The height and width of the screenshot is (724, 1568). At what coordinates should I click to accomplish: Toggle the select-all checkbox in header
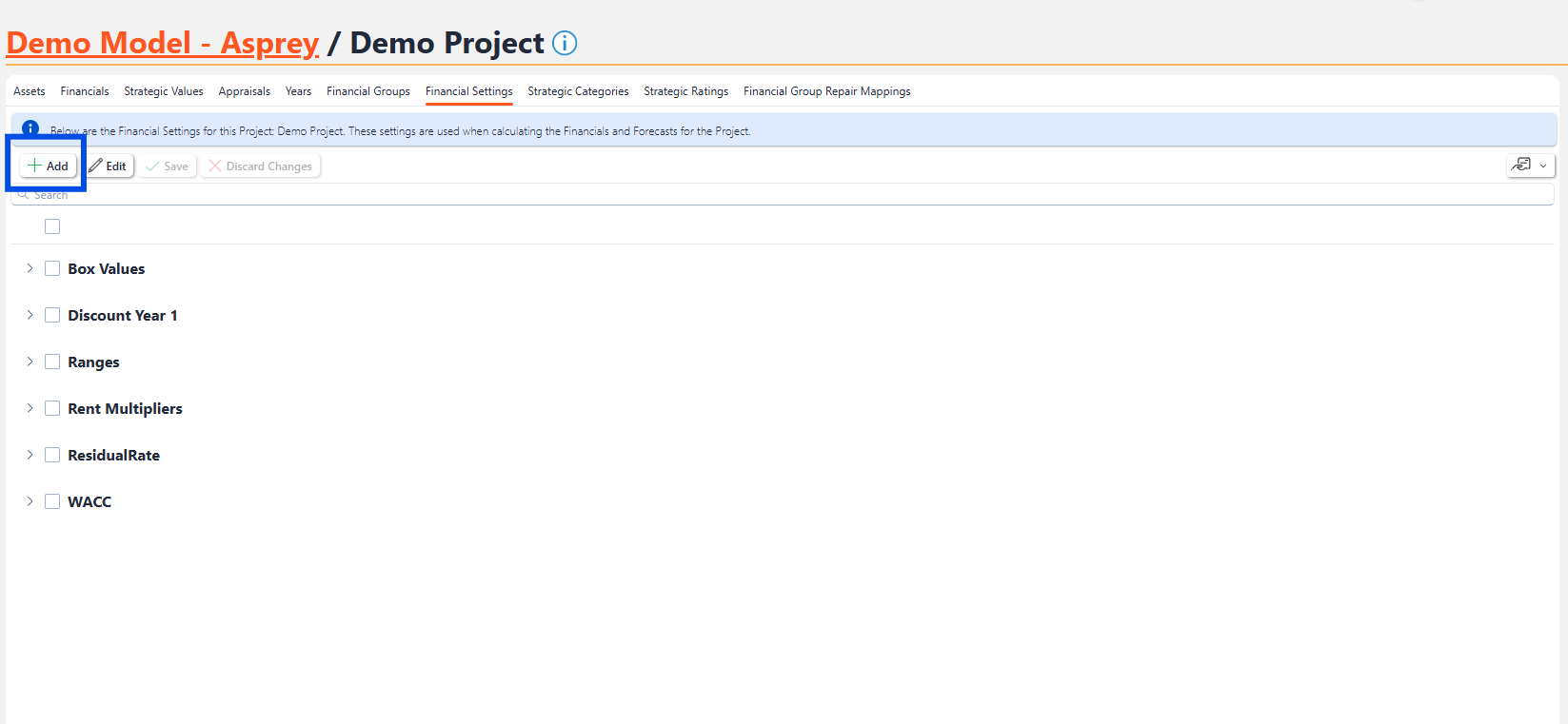coord(52,226)
